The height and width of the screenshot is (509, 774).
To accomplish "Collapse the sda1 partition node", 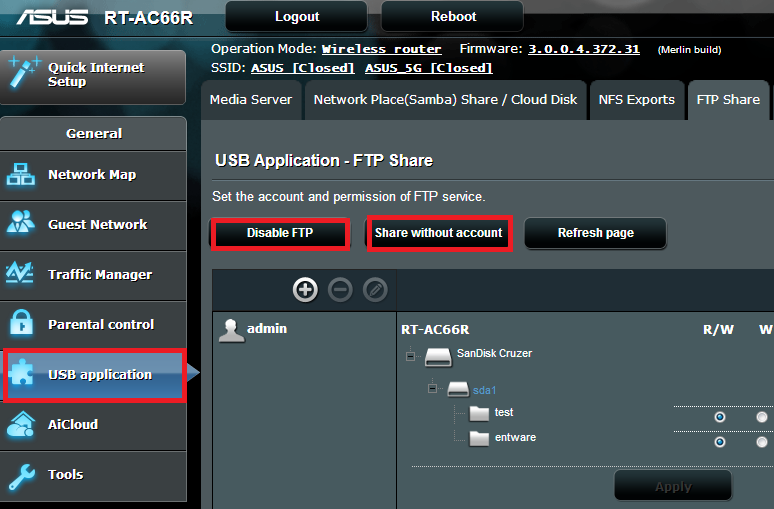I will point(432,389).
